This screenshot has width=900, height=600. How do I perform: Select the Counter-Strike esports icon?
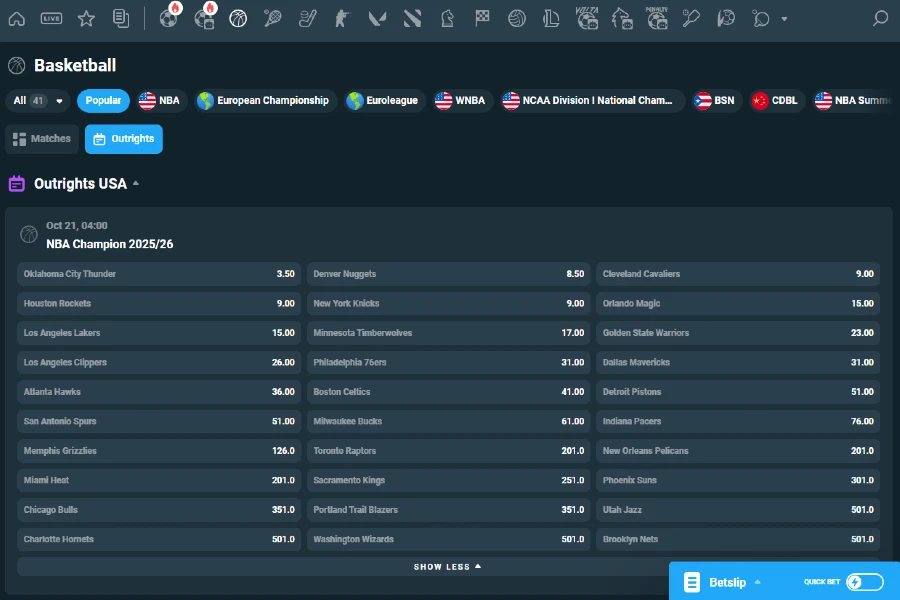point(342,18)
